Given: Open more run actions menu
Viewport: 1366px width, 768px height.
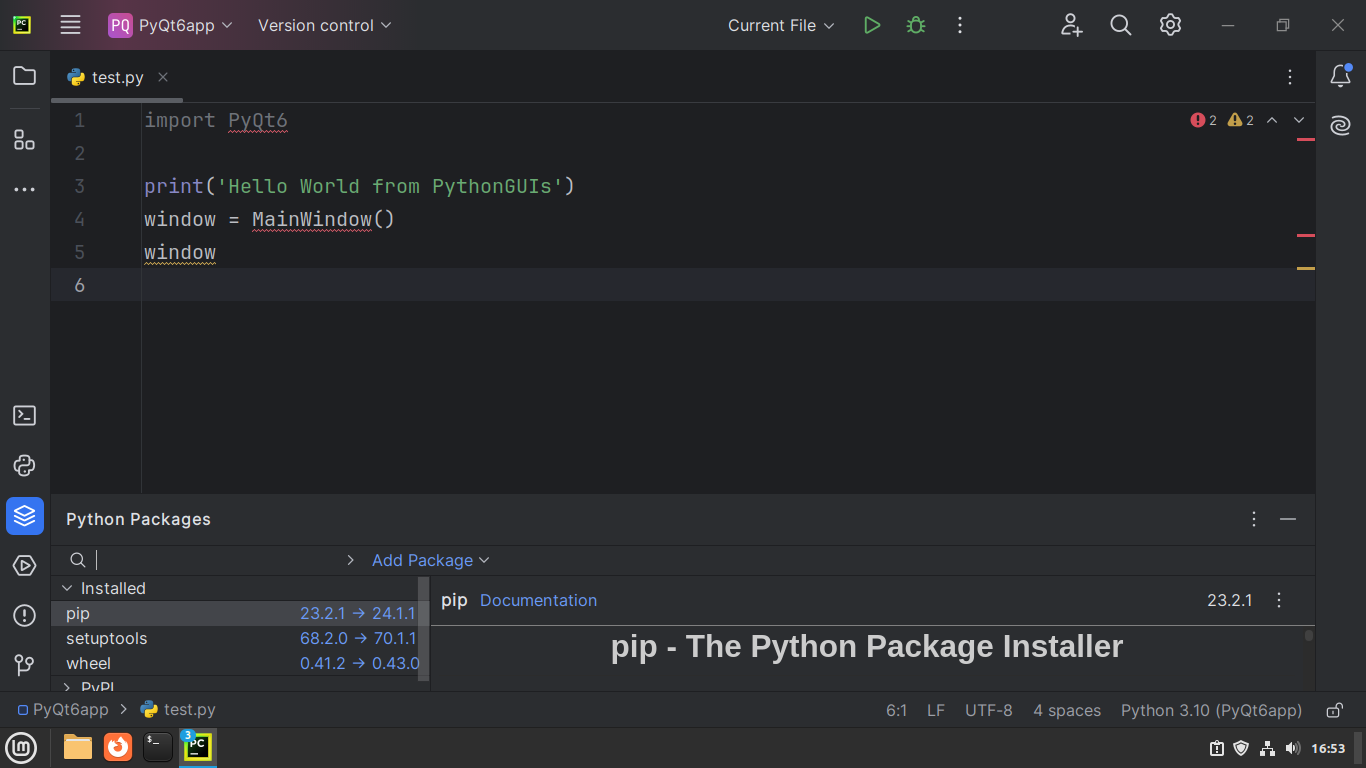Looking at the screenshot, I should [960, 25].
